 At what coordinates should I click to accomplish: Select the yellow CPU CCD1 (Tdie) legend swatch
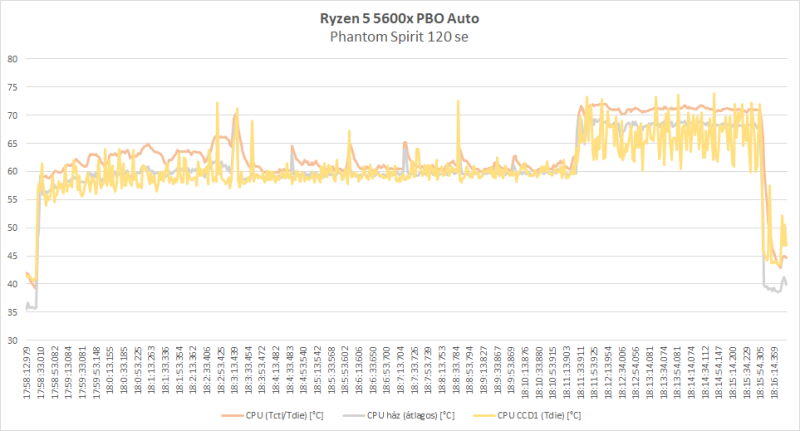click(x=484, y=416)
